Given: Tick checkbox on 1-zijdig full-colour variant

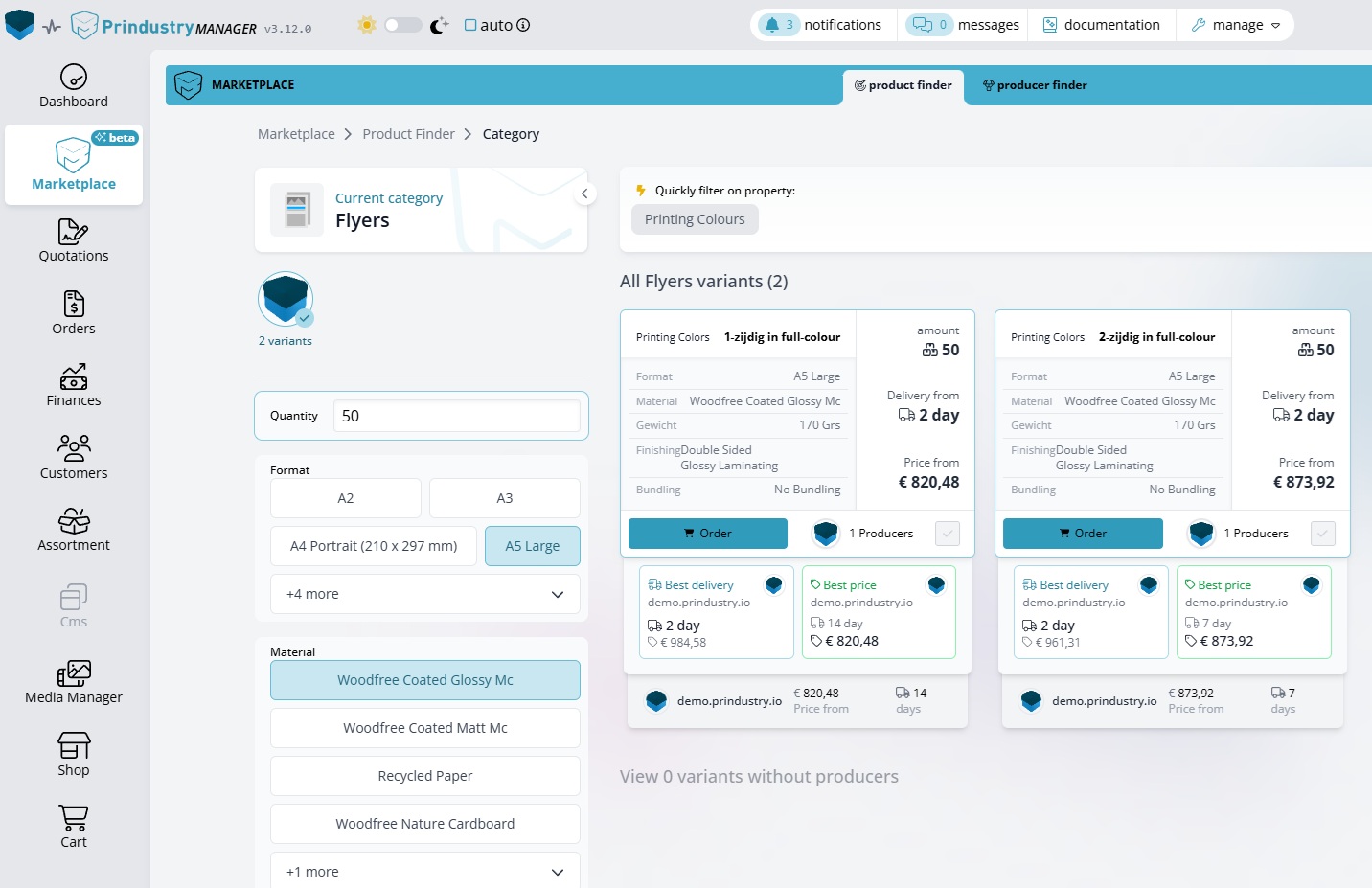Looking at the screenshot, I should (x=947, y=534).
